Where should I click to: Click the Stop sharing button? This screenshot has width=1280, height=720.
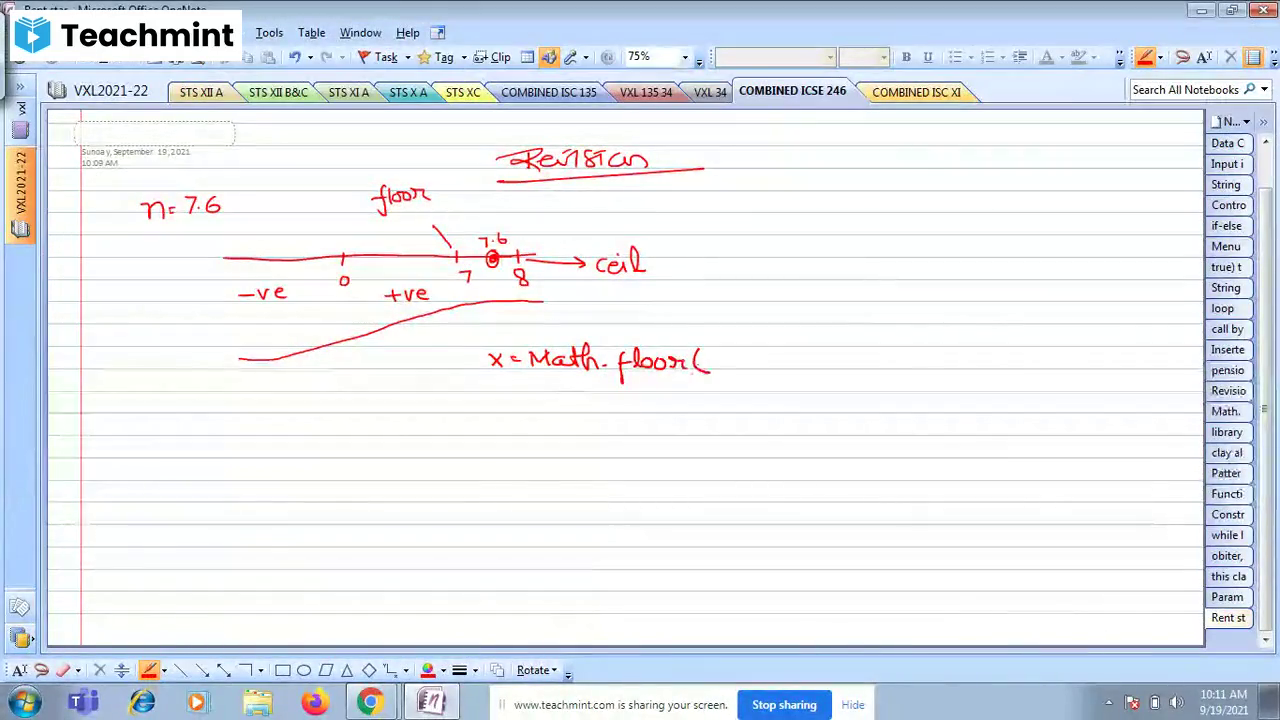(784, 704)
